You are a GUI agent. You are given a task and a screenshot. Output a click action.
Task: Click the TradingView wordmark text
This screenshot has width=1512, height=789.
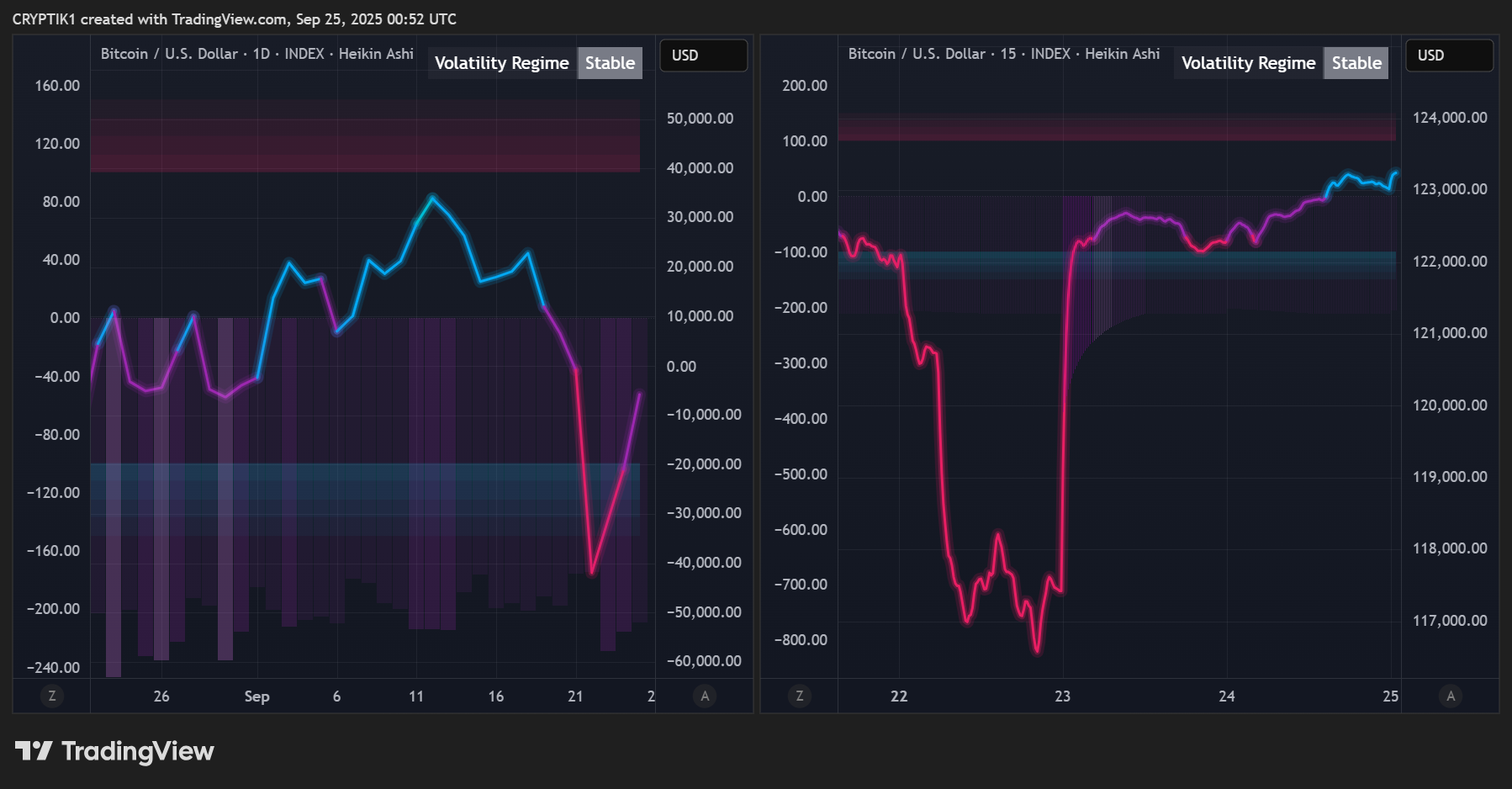click(138, 751)
